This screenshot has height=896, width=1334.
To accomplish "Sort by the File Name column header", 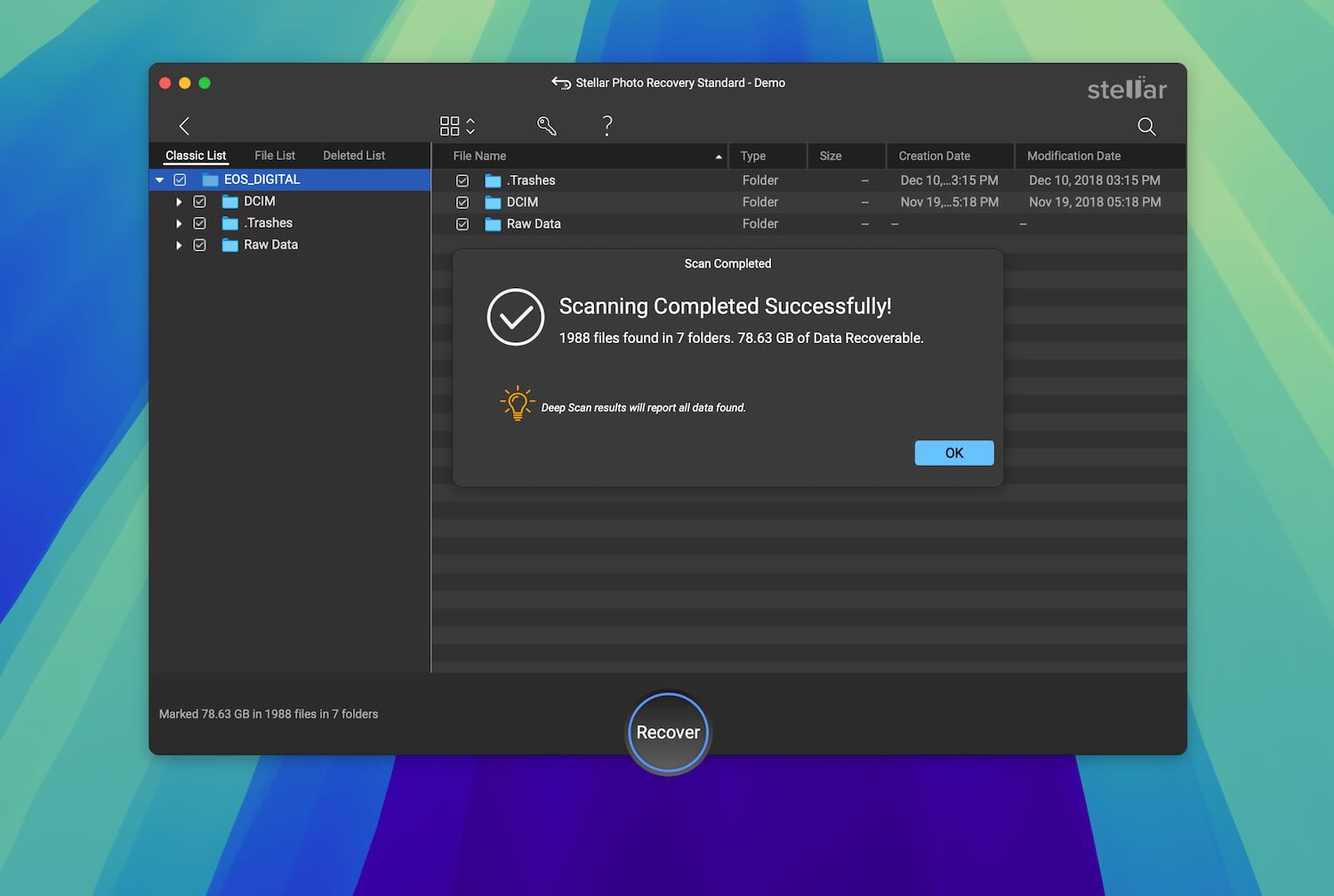I will click(x=580, y=156).
